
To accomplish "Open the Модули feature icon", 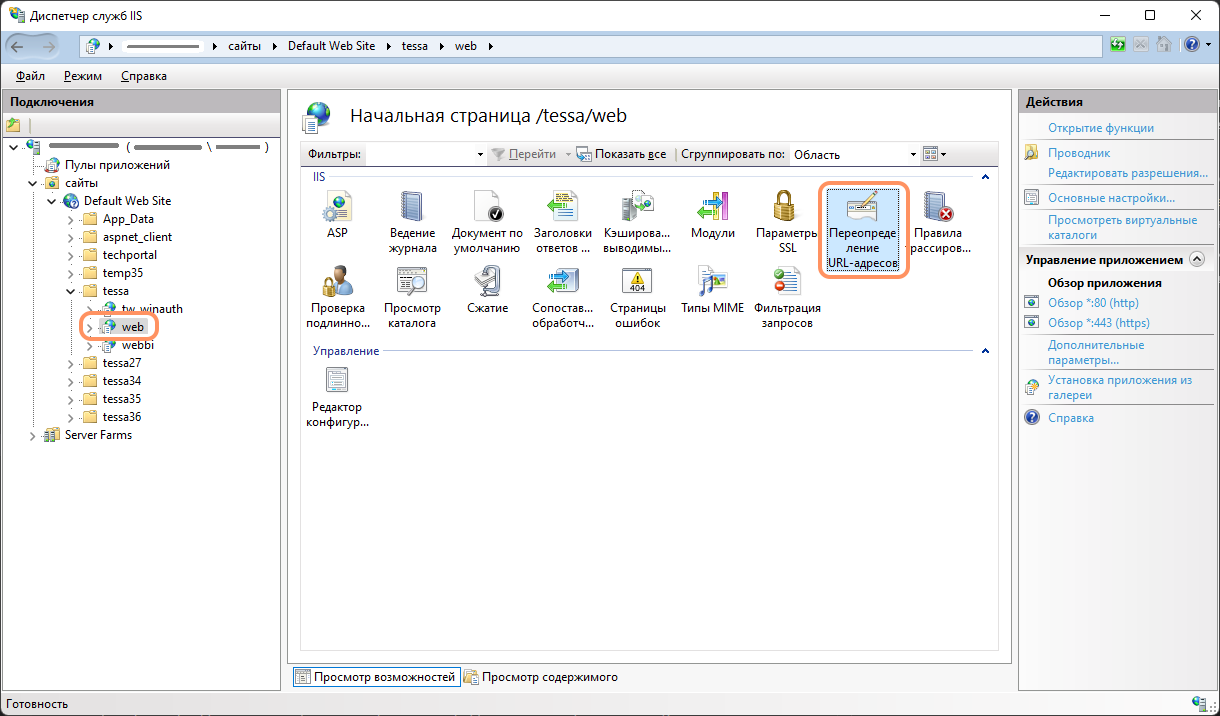I will 712,213.
